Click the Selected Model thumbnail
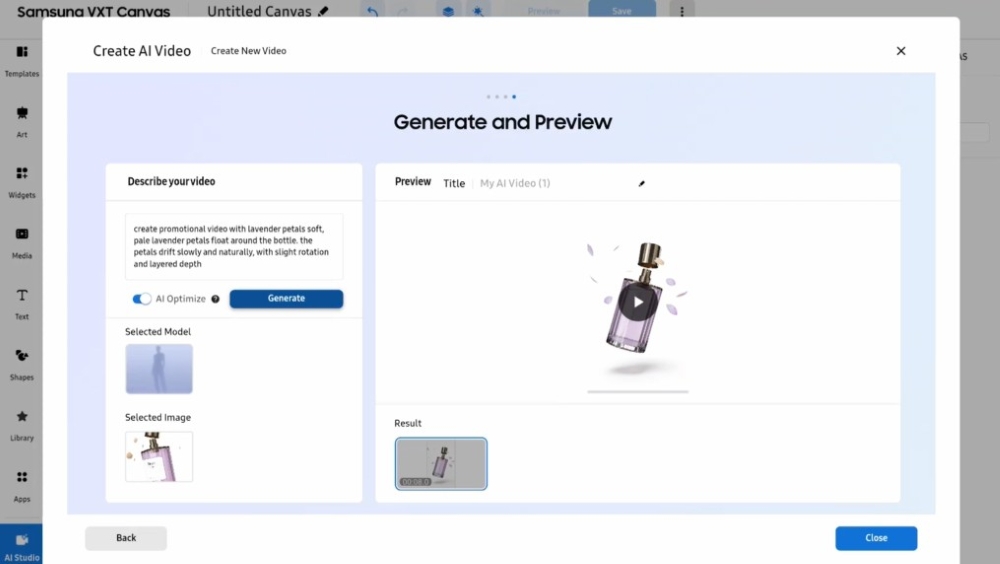 159,369
